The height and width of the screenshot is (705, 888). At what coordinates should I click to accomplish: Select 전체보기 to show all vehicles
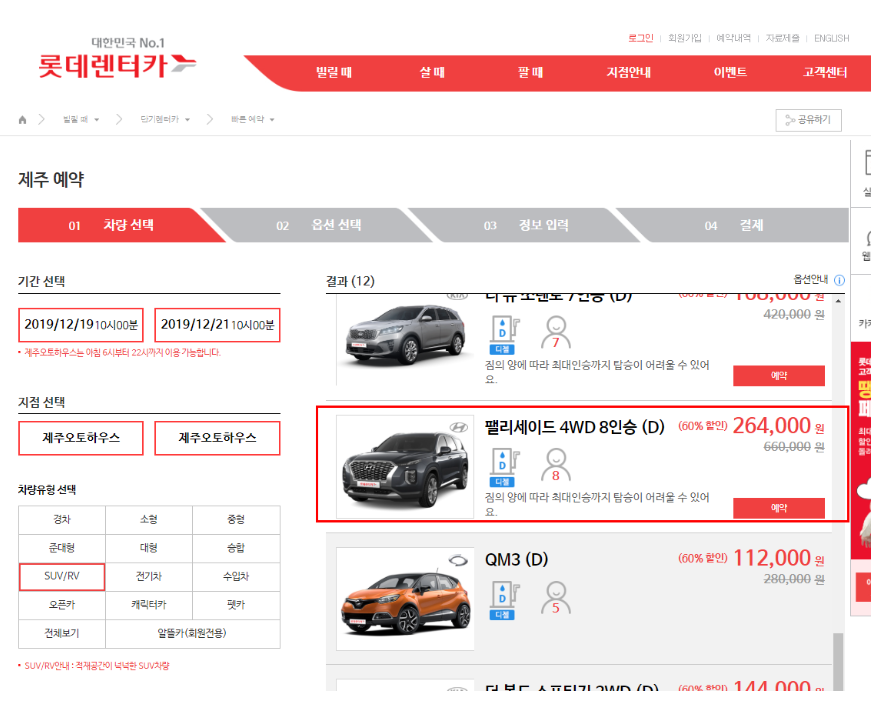62,634
